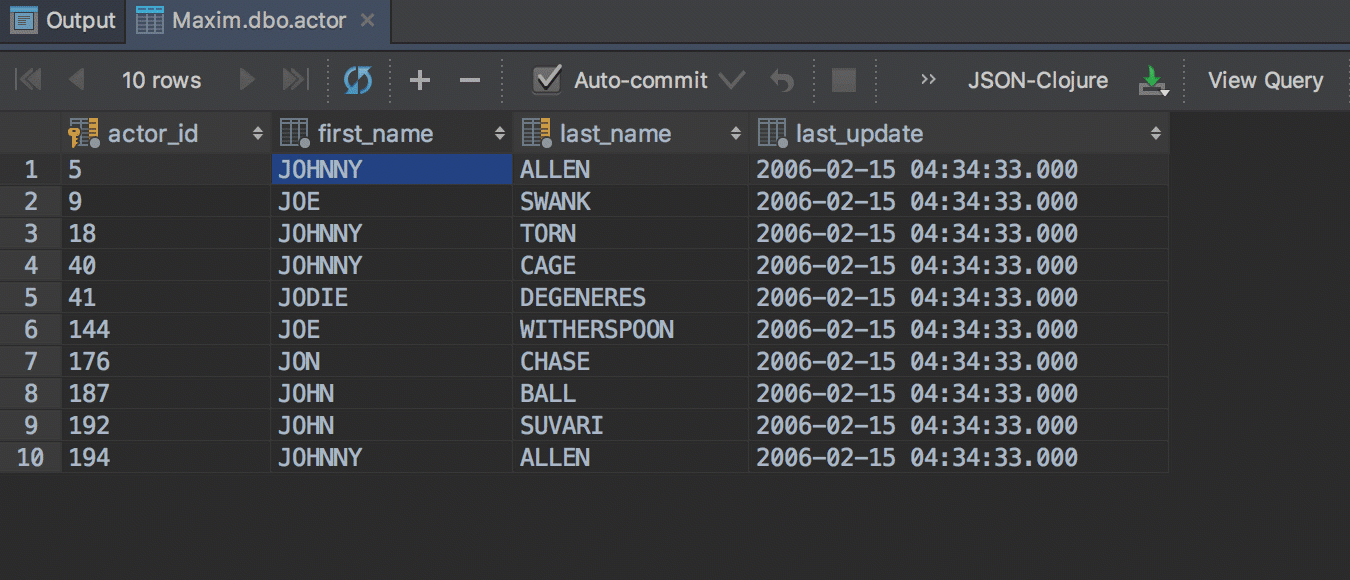Select the TORN last name cell
This screenshot has height=580, width=1350.
click(631, 233)
